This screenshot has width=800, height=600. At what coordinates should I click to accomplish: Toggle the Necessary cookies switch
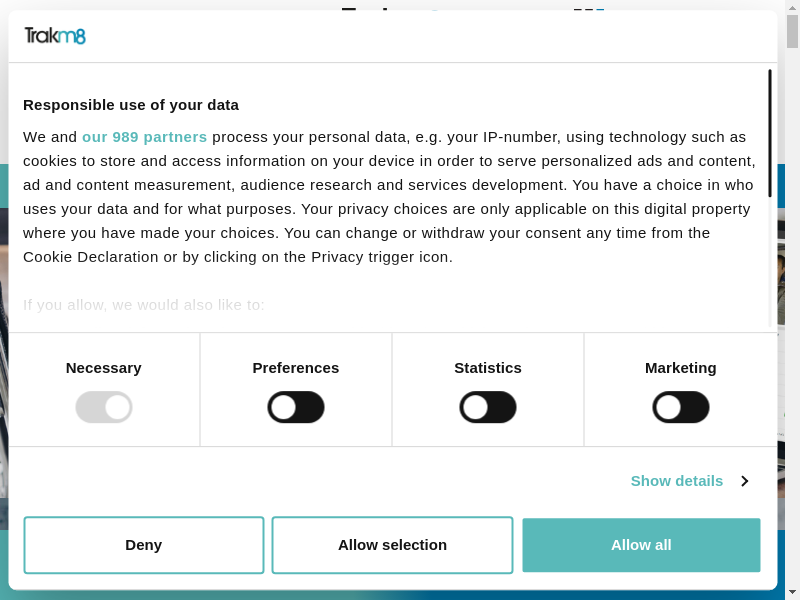(104, 407)
